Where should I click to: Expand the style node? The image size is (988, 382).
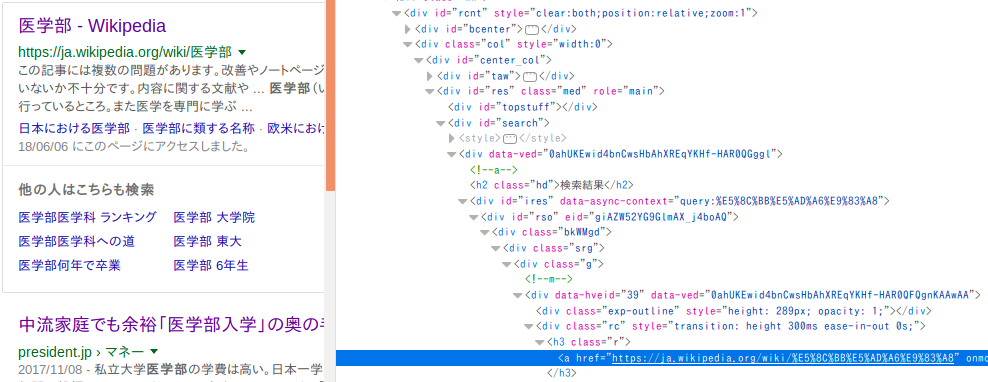click(x=452, y=138)
